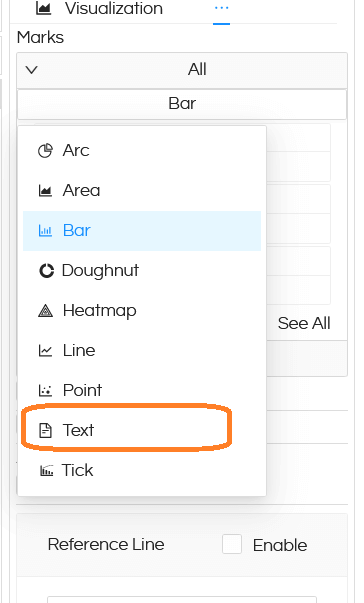Click the Text document icon
Screen dimensions: 364x603
(x=45, y=430)
